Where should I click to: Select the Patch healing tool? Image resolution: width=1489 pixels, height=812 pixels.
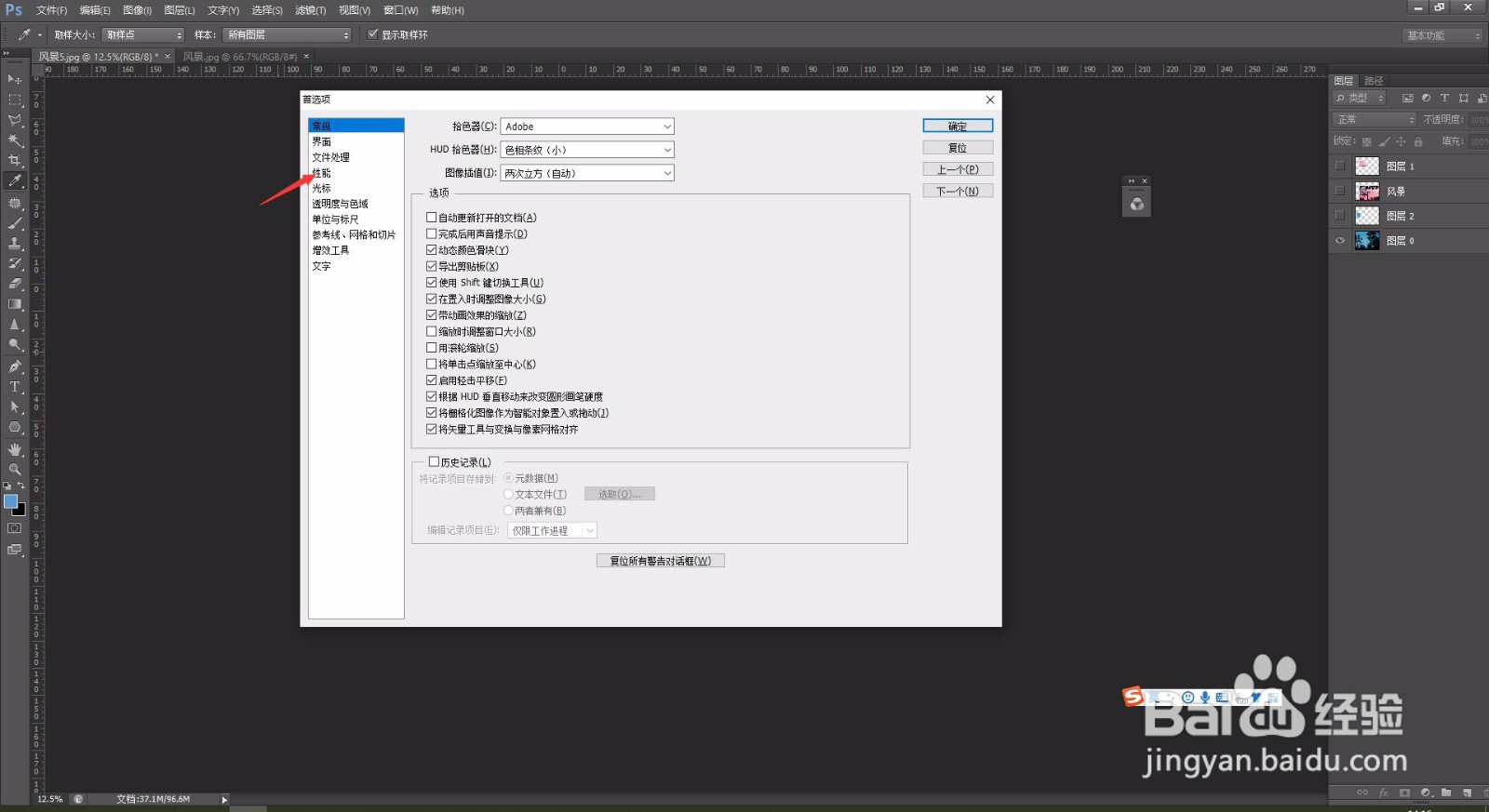coord(15,203)
